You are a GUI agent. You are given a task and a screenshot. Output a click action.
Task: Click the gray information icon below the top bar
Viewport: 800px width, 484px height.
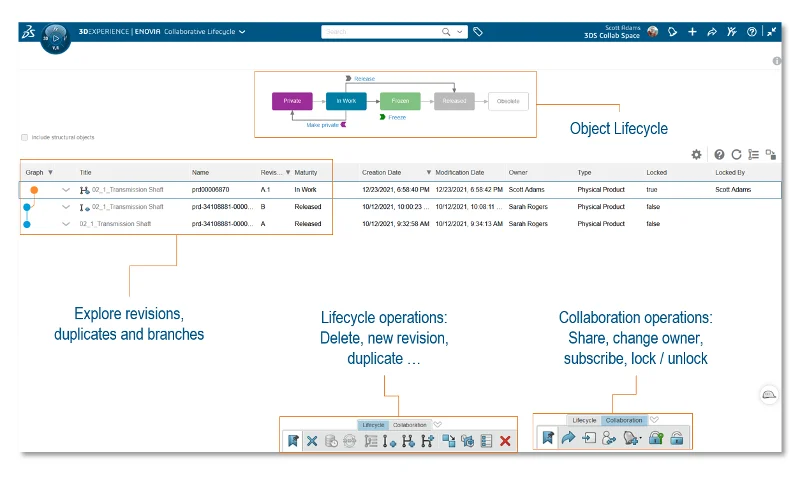(777, 61)
